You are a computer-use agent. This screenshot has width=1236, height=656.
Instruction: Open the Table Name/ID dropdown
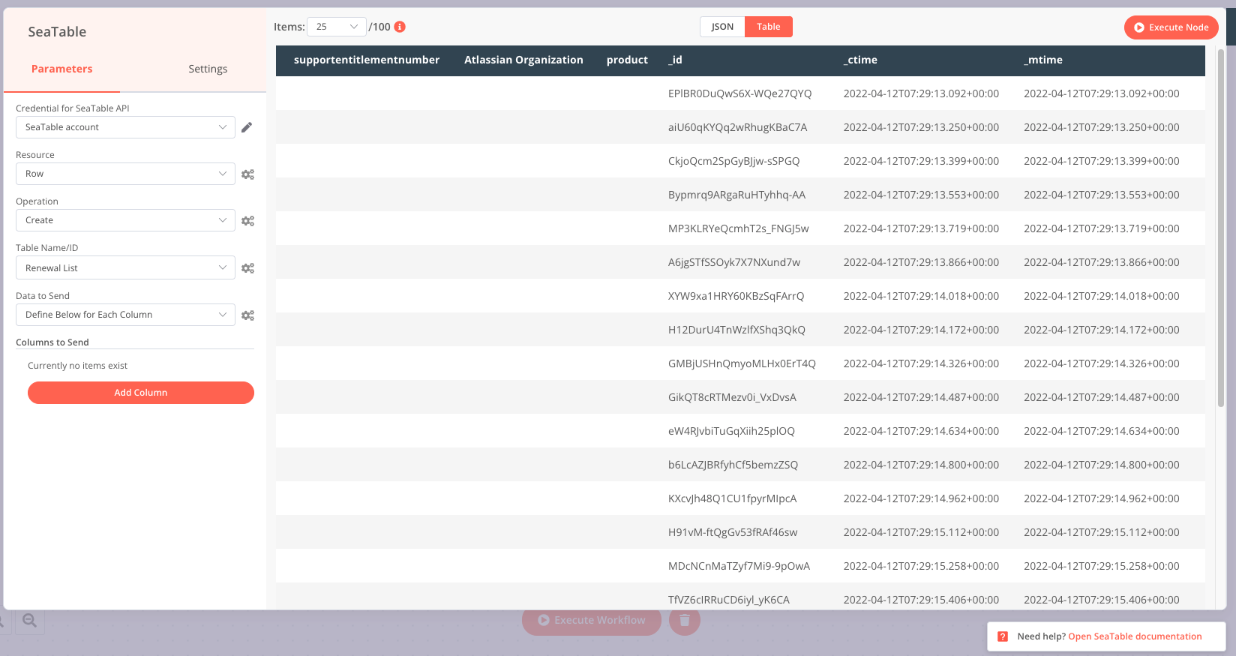tap(124, 267)
